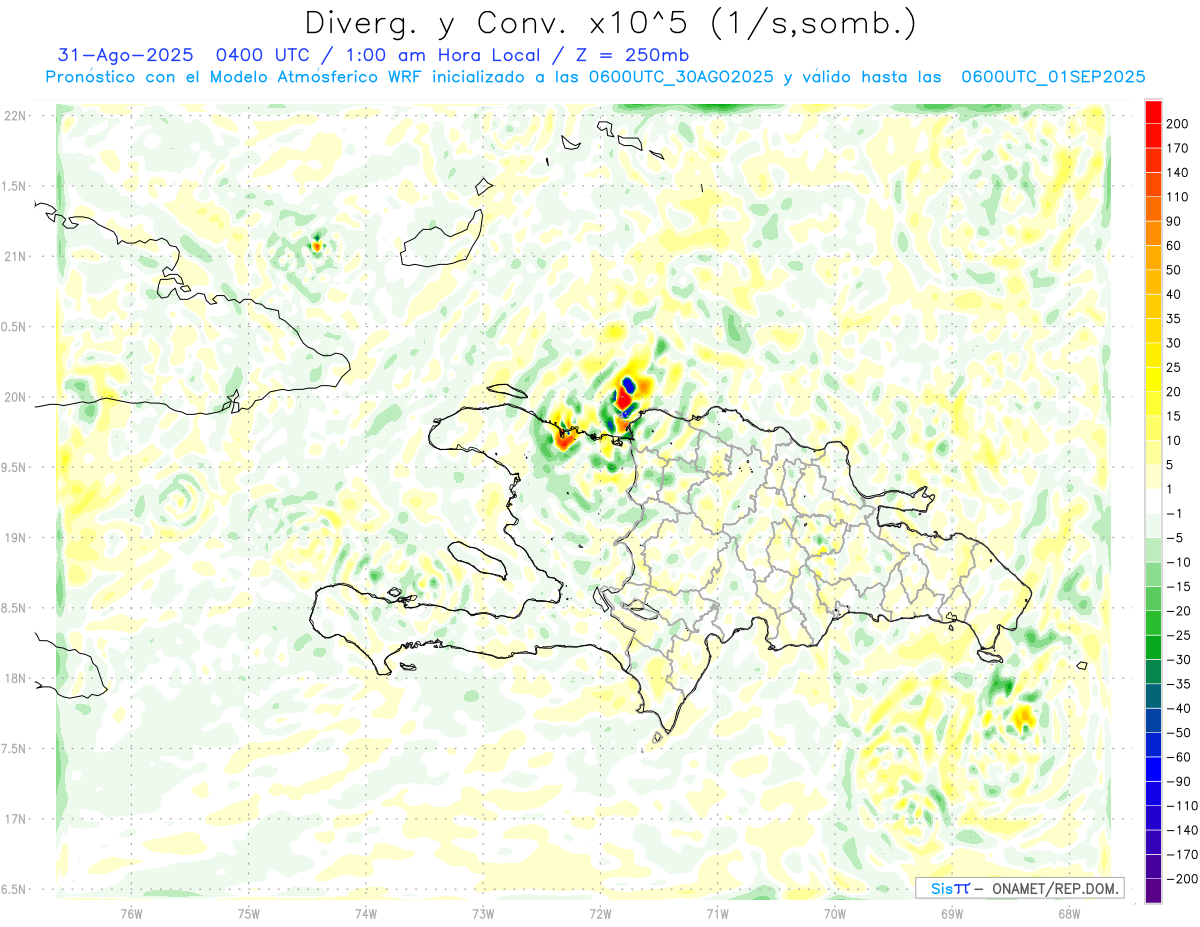The height and width of the screenshot is (927, 1200).
Task: Click the '-25' colorbar value
Action: click(x=1178, y=635)
